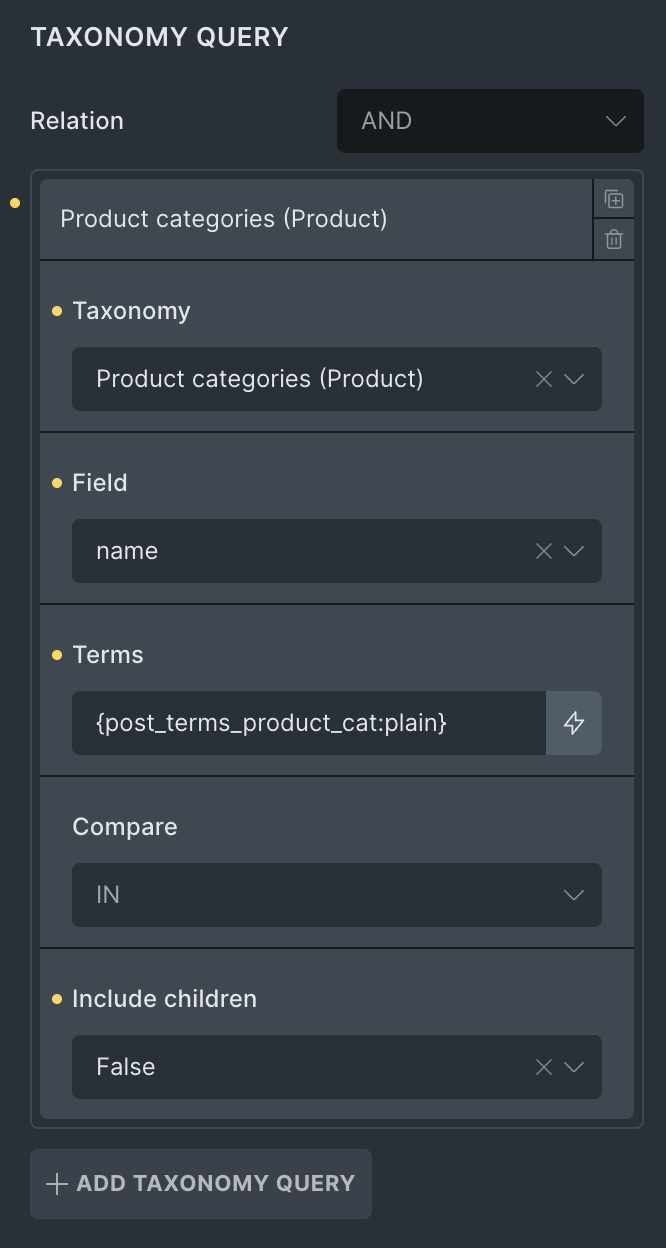This screenshot has height=1248, width=666.
Task: Click the Add Taxonomy Query button
Action: click(201, 1184)
